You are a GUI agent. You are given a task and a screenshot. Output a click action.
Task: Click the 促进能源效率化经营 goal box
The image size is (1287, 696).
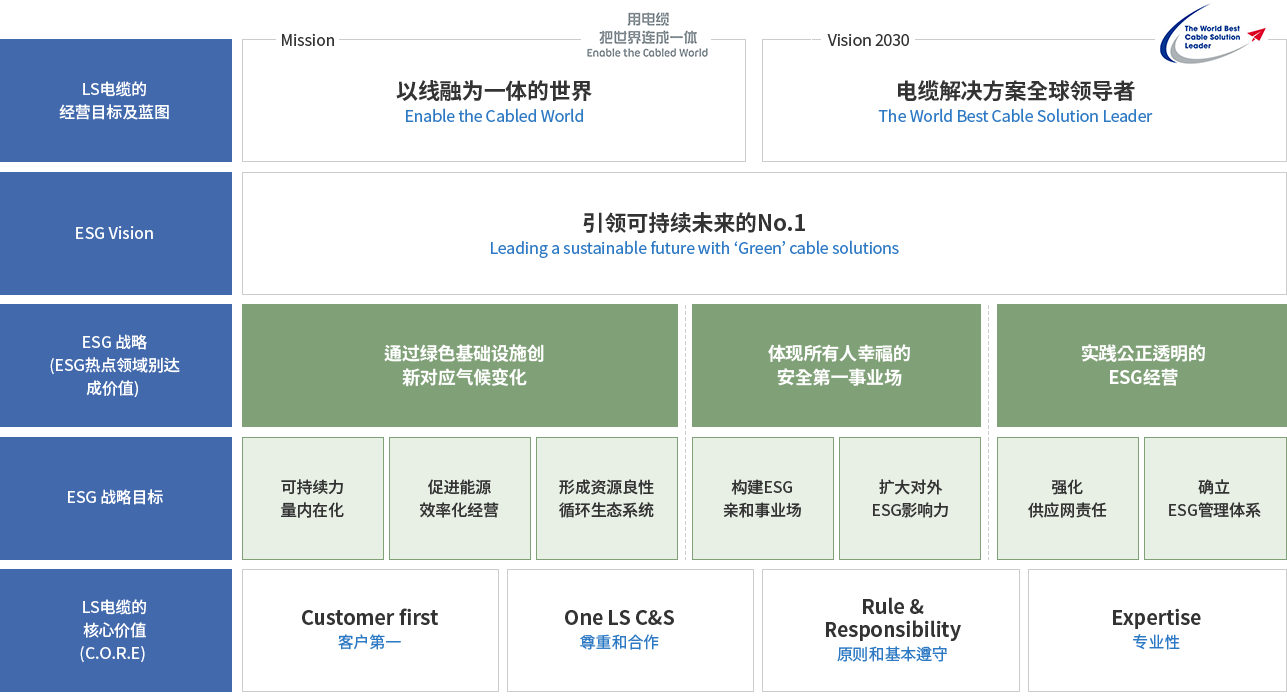[459, 498]
